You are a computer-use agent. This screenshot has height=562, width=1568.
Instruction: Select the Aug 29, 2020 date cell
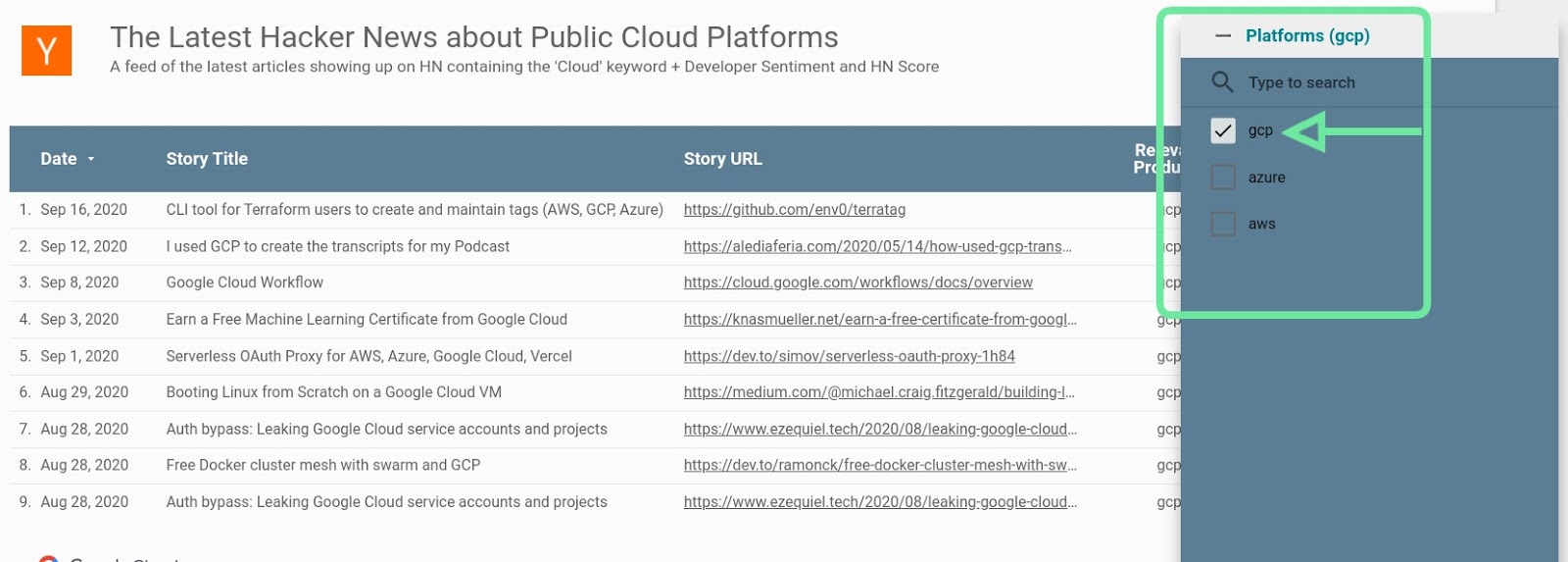click(x=84, y=392)
